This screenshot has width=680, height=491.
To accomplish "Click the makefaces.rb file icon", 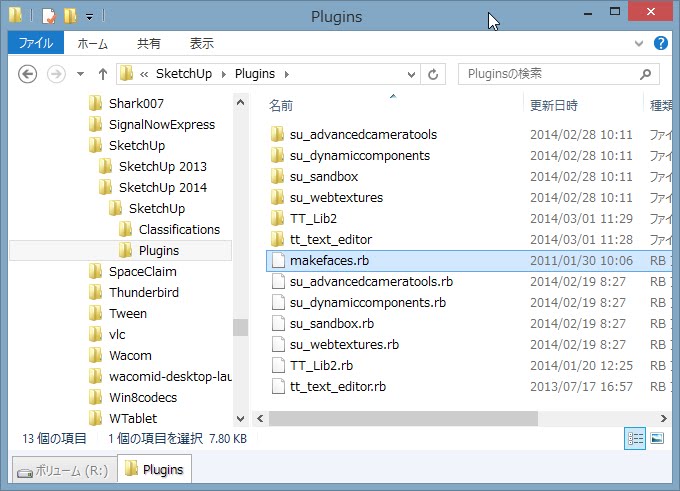I will 278,260.
